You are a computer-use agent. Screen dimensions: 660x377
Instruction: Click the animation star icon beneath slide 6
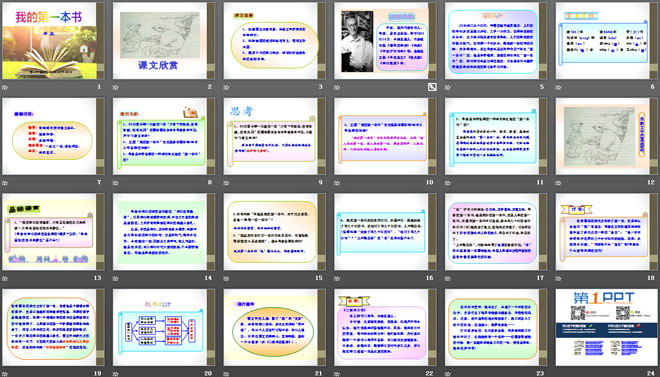point(559,88)
